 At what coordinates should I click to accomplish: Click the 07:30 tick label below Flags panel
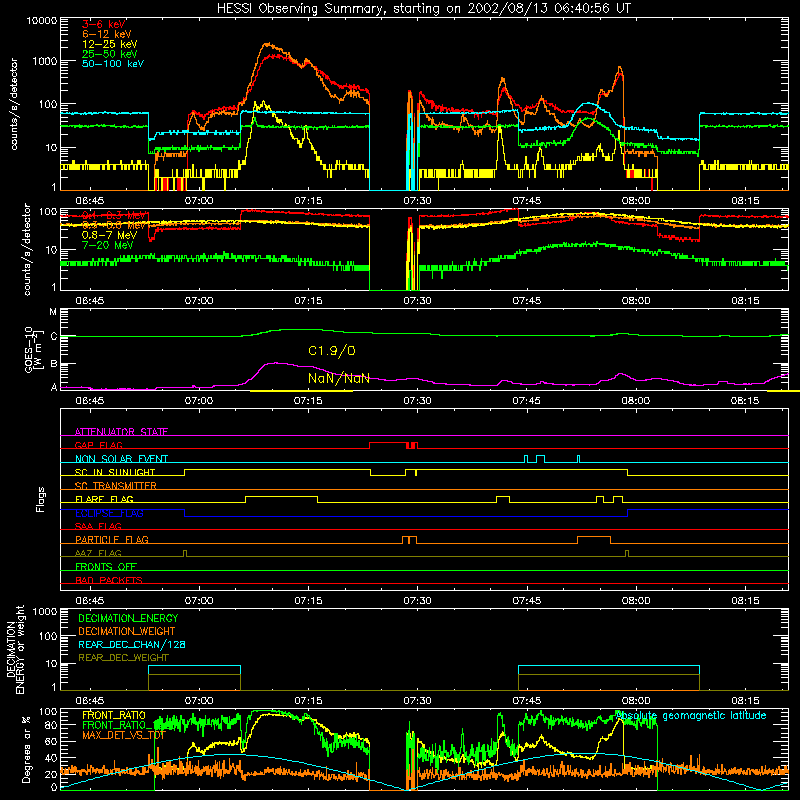pyautogui.click(x=417, y=601)
